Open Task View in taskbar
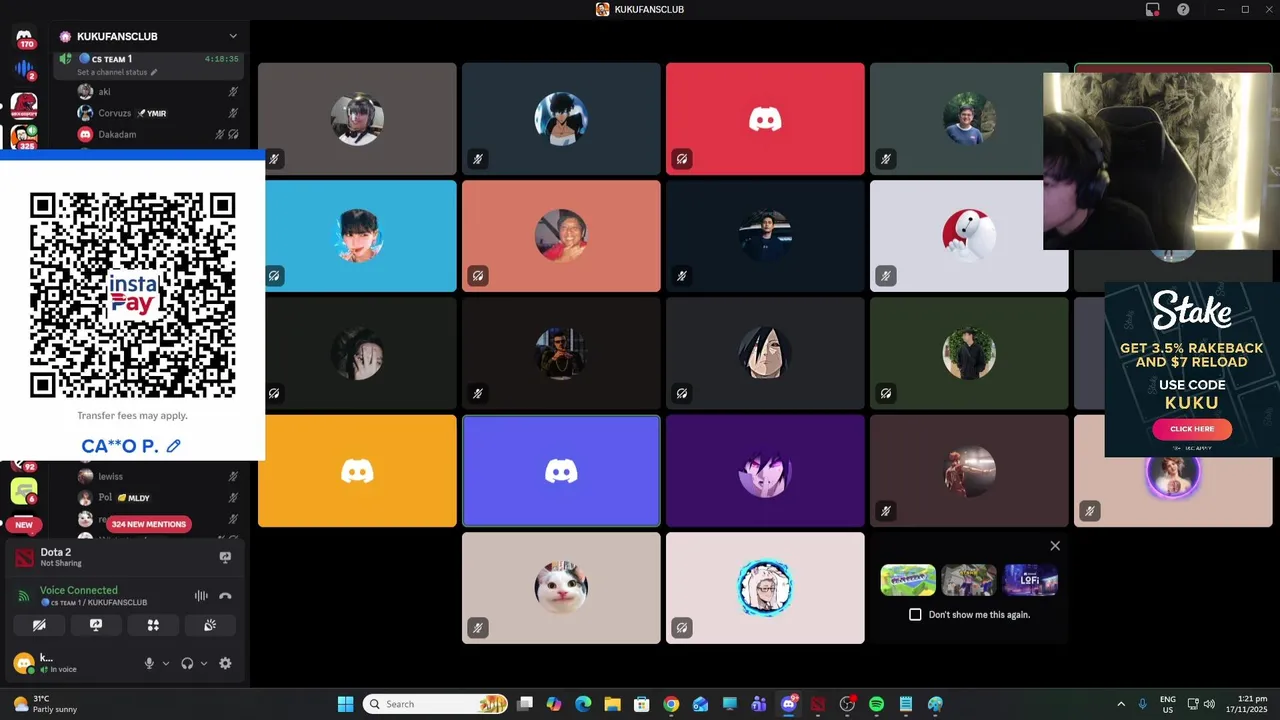The image size is (1280, 720). coord(525,704)
